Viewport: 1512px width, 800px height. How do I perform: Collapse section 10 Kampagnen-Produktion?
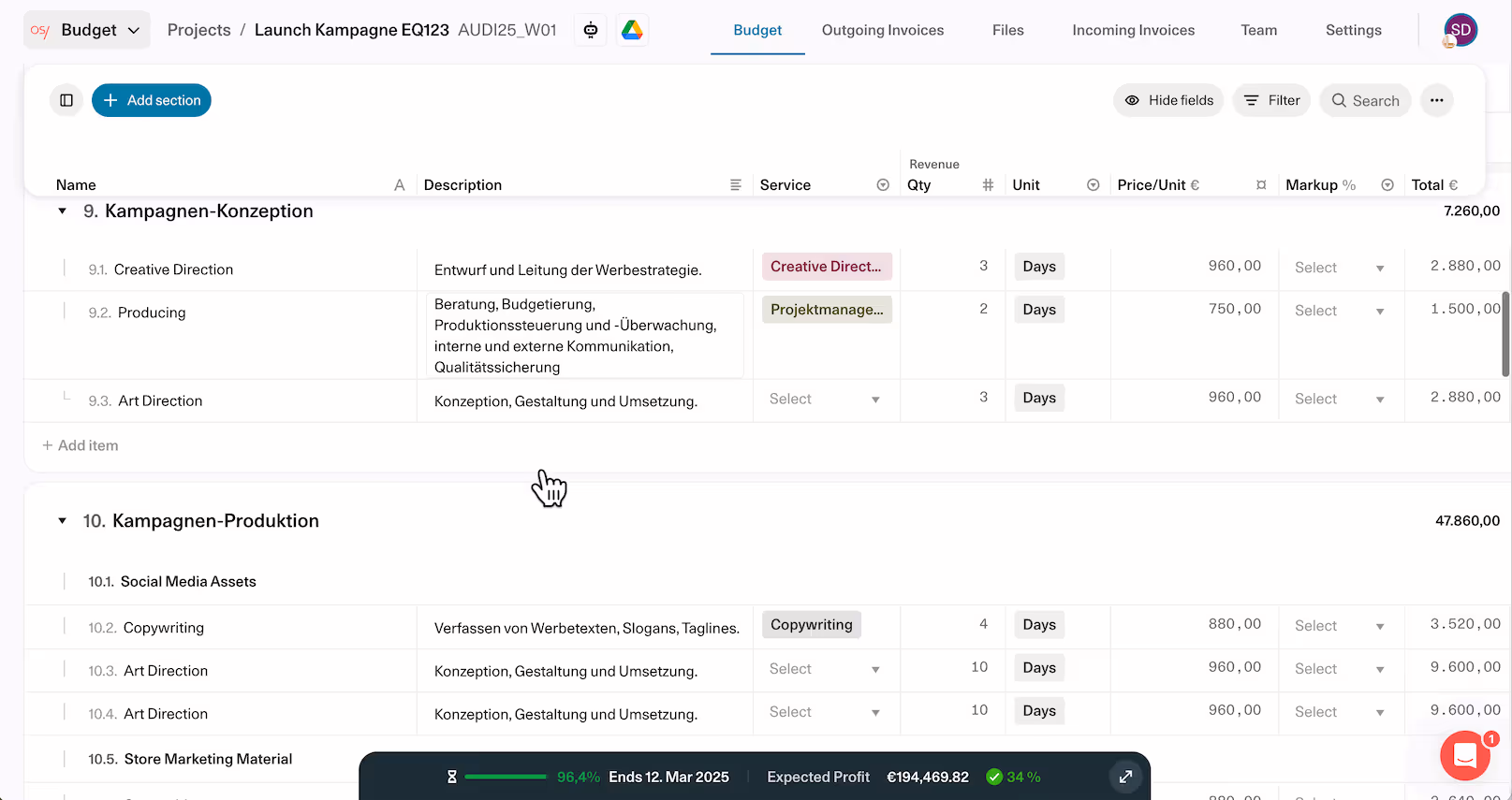click(x=63, y=521)
